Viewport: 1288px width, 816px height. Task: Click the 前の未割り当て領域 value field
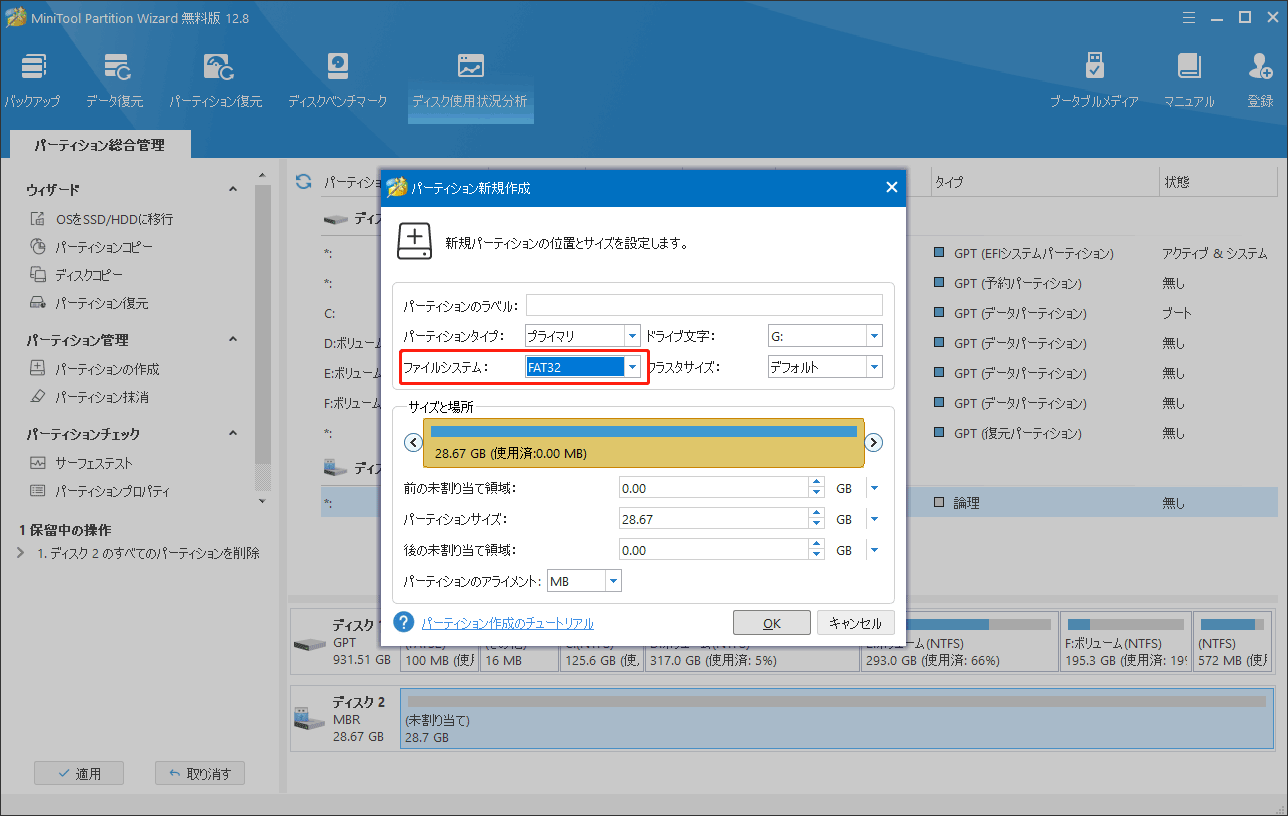coord(713,488)
